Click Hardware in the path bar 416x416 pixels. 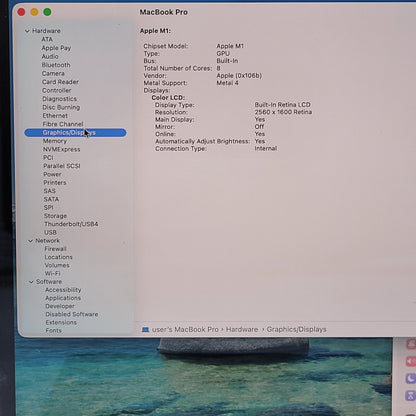(x=242, y=329)
